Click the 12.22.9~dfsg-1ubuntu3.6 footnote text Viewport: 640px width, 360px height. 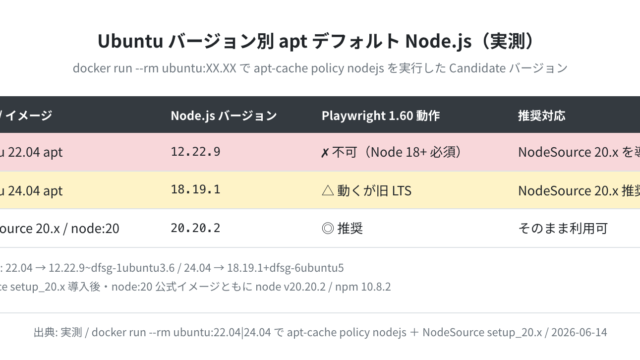[x=111, y=268]
